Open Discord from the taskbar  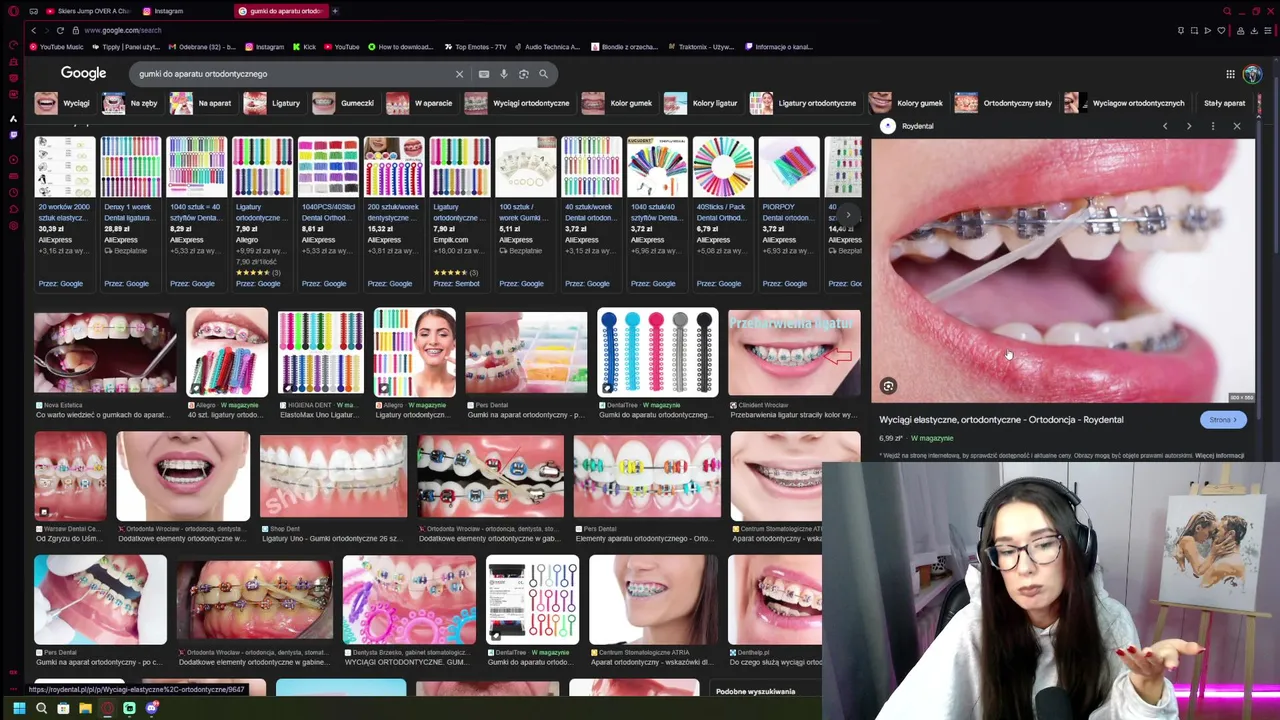152,708
